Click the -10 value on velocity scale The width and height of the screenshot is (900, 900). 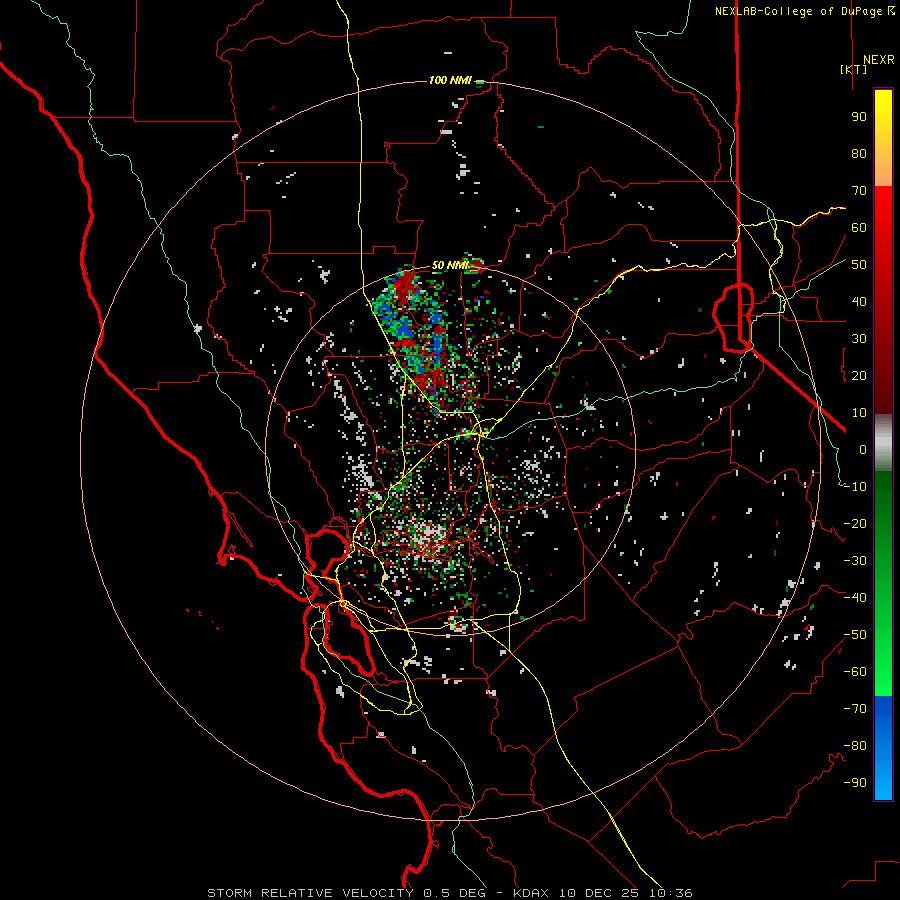coord(855,487)
